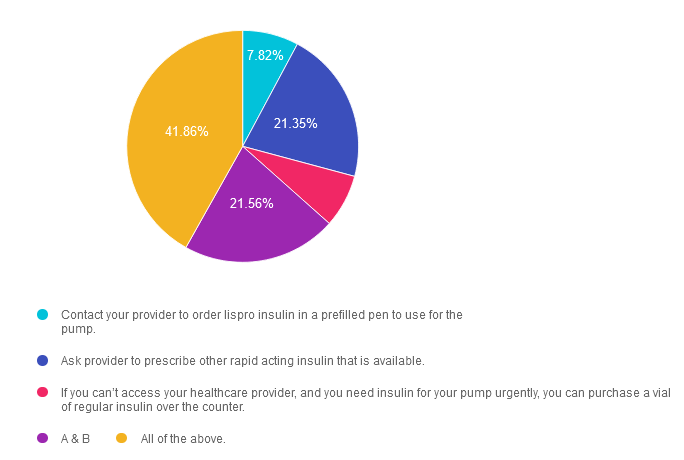Select the 'Ask provider to prescribe other' legend text
The image size is (684, 460).
click(x=243, y=361)
